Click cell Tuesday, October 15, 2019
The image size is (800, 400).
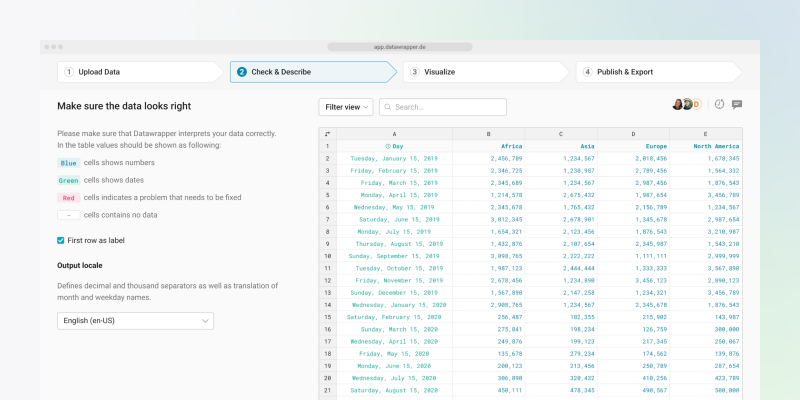point(394,268)
